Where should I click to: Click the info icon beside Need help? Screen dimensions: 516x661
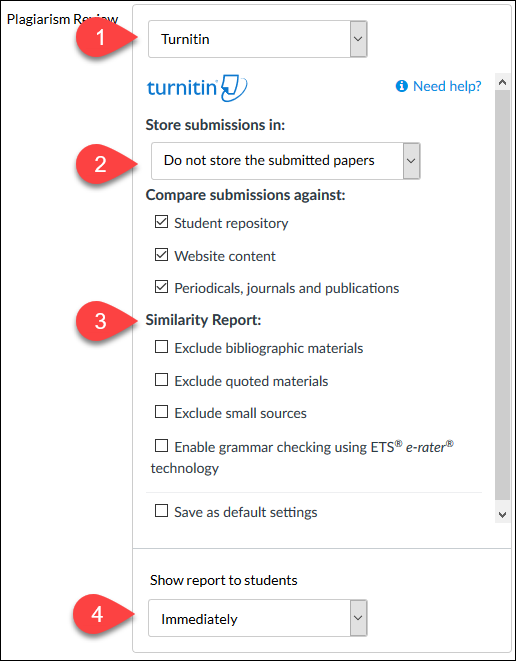(401, 86)
